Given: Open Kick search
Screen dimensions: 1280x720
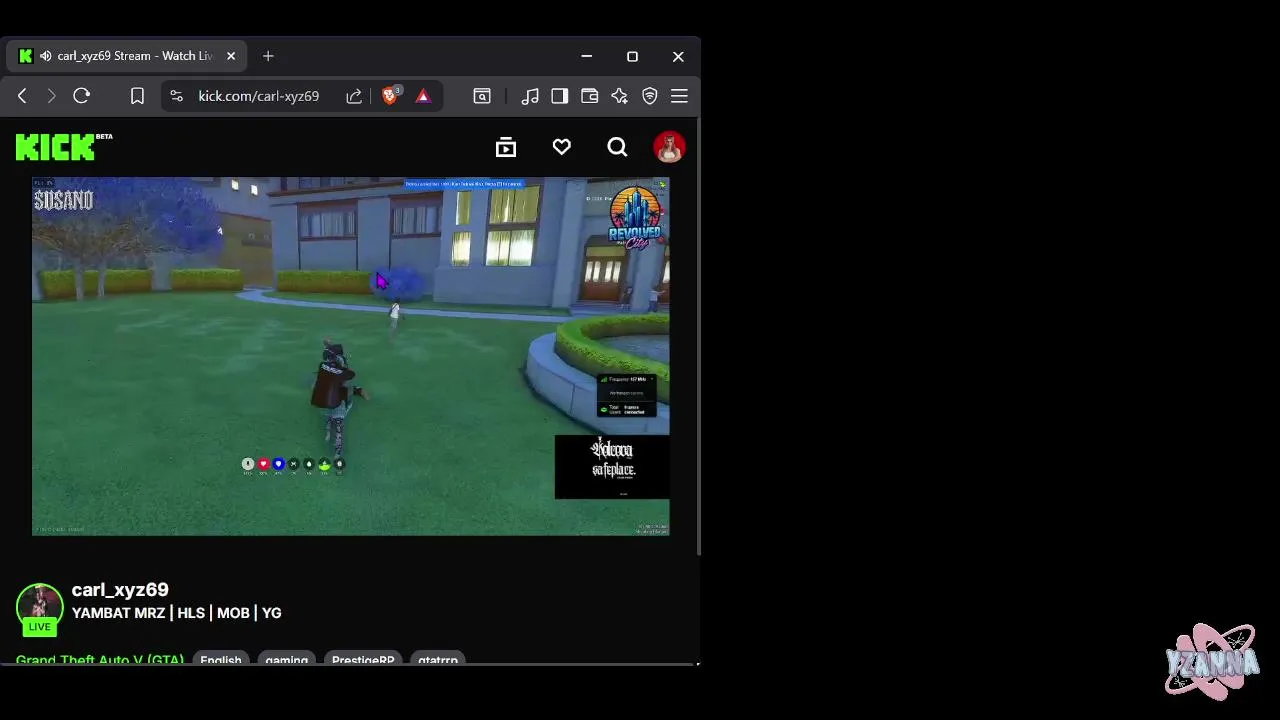Looking at the screenshot, I should click(x=617, y=148).
